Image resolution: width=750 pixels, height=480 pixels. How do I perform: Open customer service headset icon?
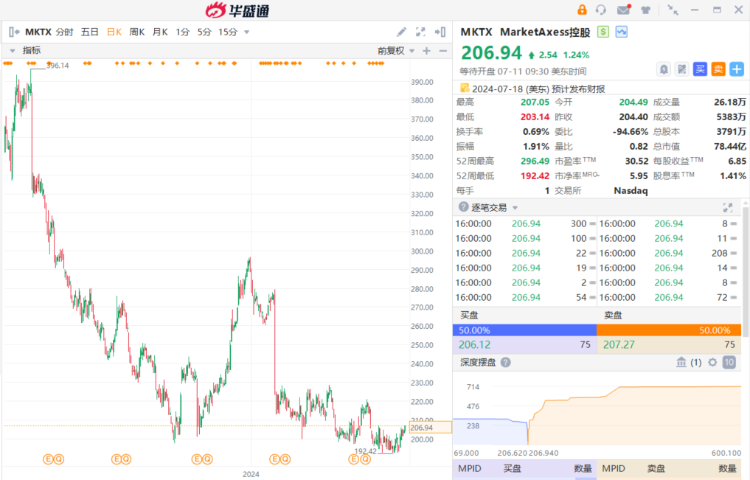pos(601,10)
